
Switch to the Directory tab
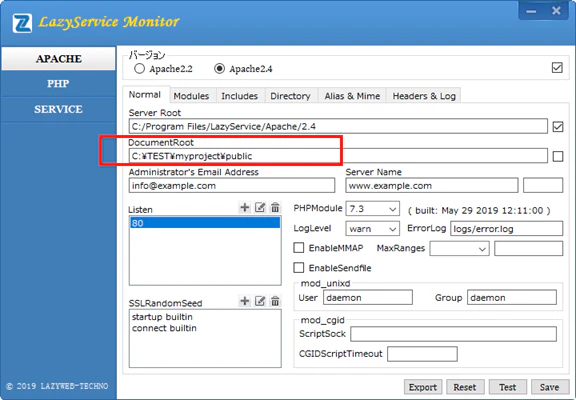click(x=290, y=96)
